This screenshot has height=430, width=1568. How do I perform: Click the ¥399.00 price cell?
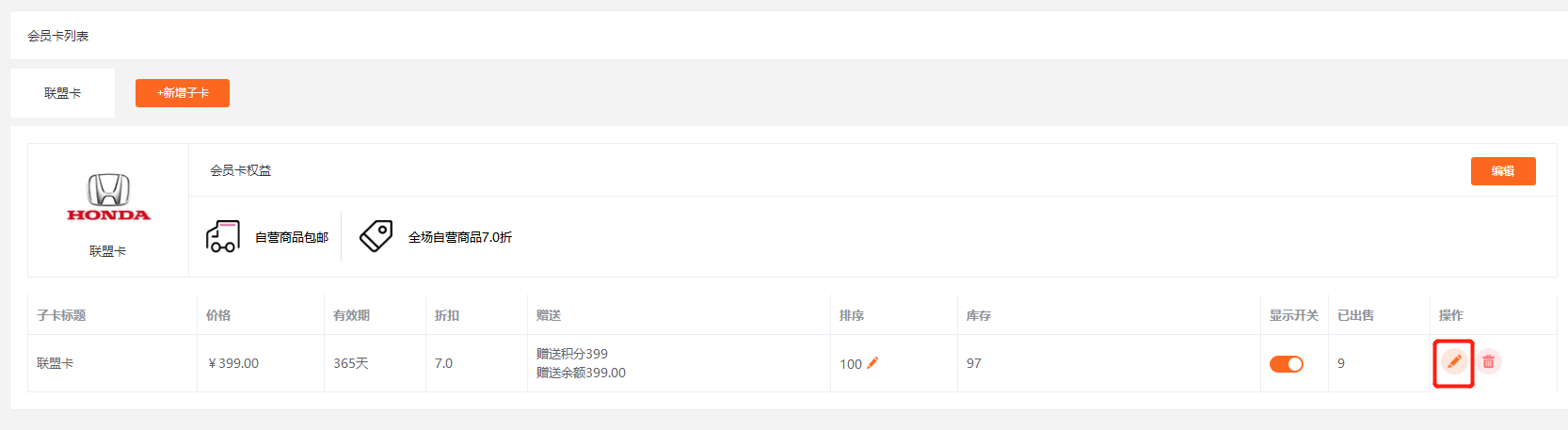(x=233, y=363)
